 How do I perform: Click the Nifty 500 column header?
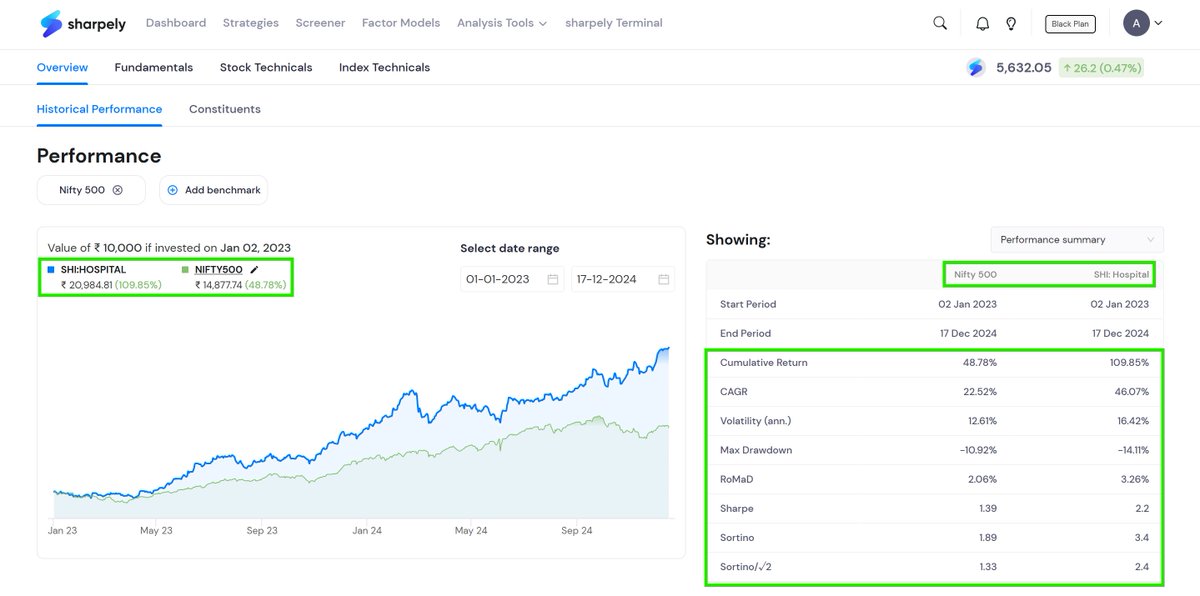coord(975,275)
